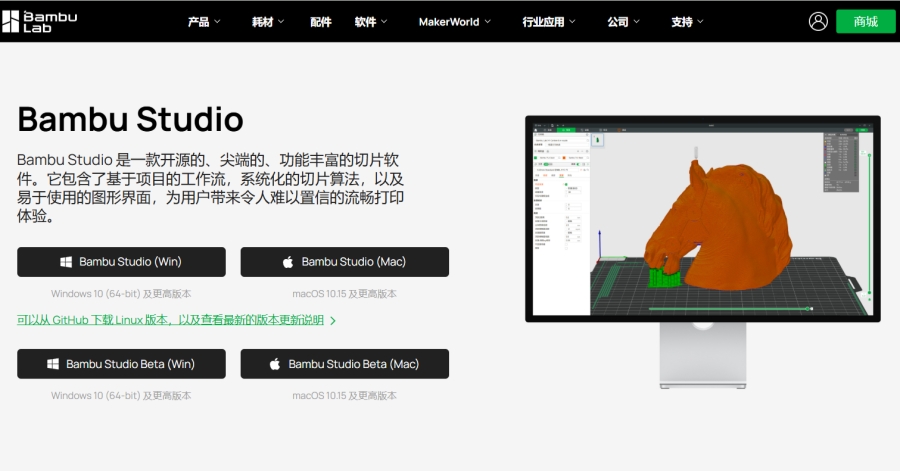Expand the 耗材 dropdown menu
The height and width of the screenshot is (471, 900).
coord(268,22)
